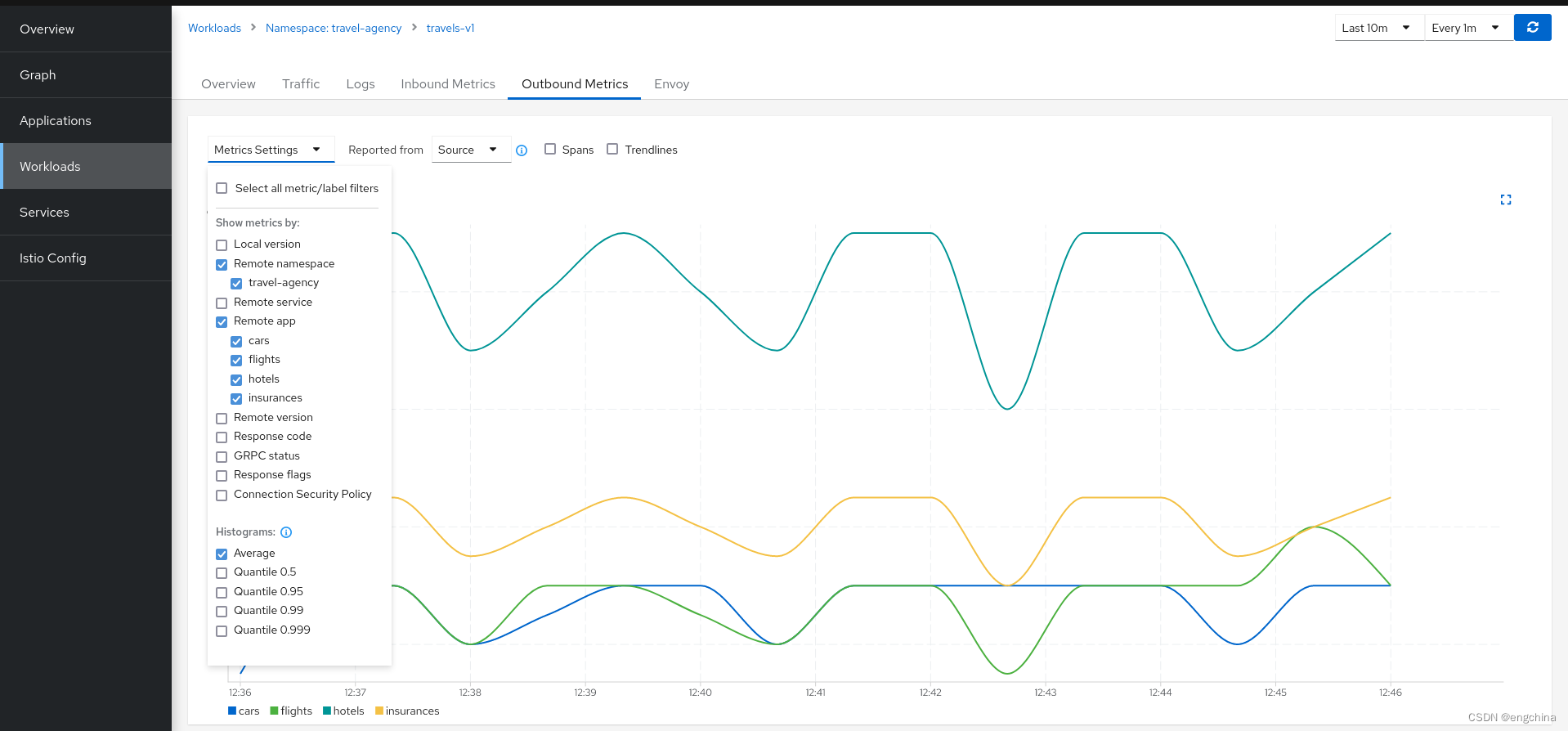
Task: Enable GRPC status checkbox
Action: (x=222, y=456)
